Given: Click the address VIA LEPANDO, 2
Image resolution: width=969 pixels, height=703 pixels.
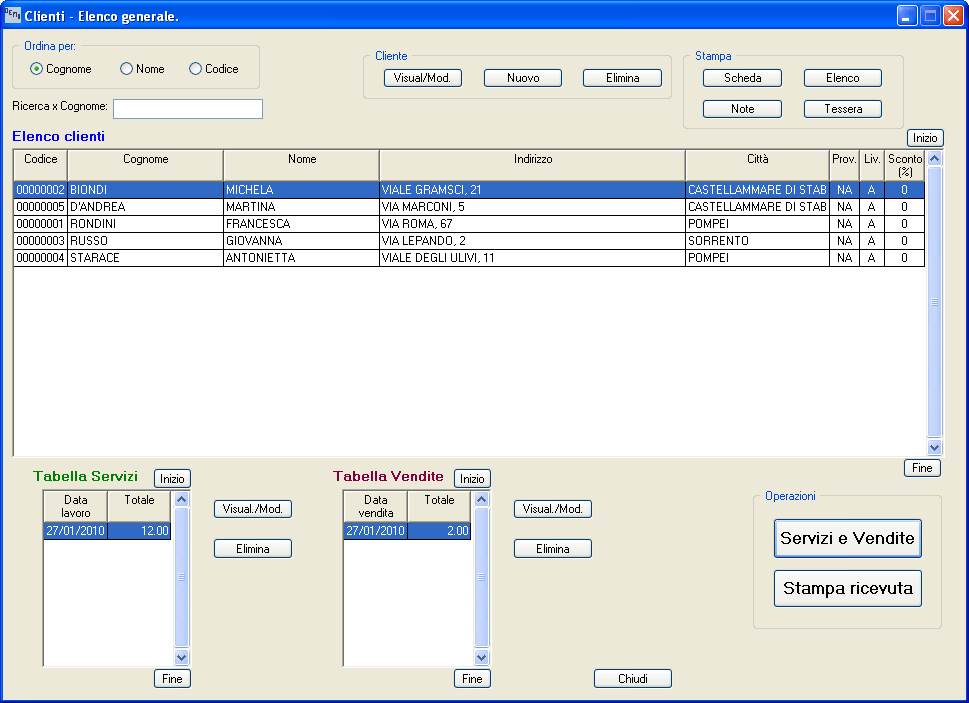Looking at the screenshot, I should point(532,241).
